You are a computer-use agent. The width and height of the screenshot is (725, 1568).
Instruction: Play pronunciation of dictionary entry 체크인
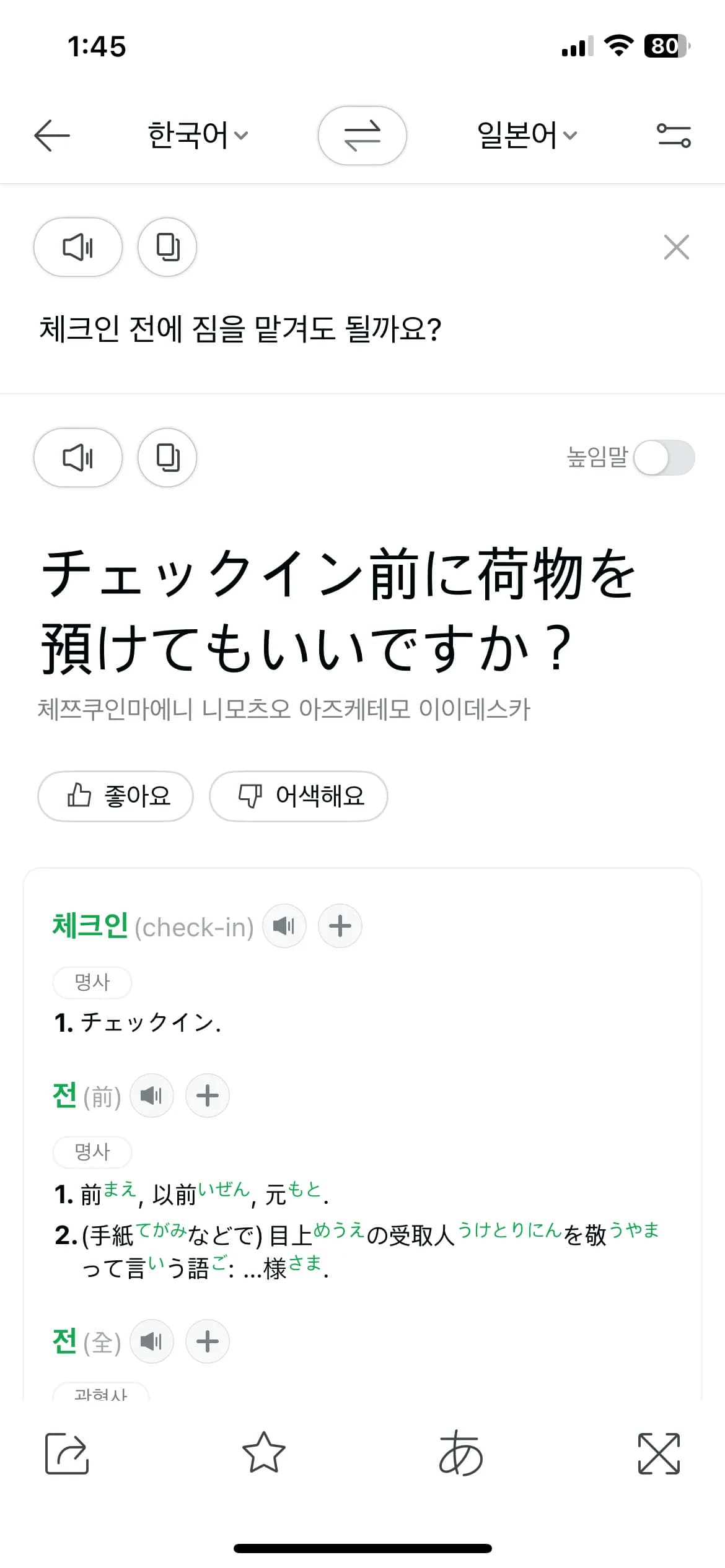pyautogui.click(x=284, y=926)
